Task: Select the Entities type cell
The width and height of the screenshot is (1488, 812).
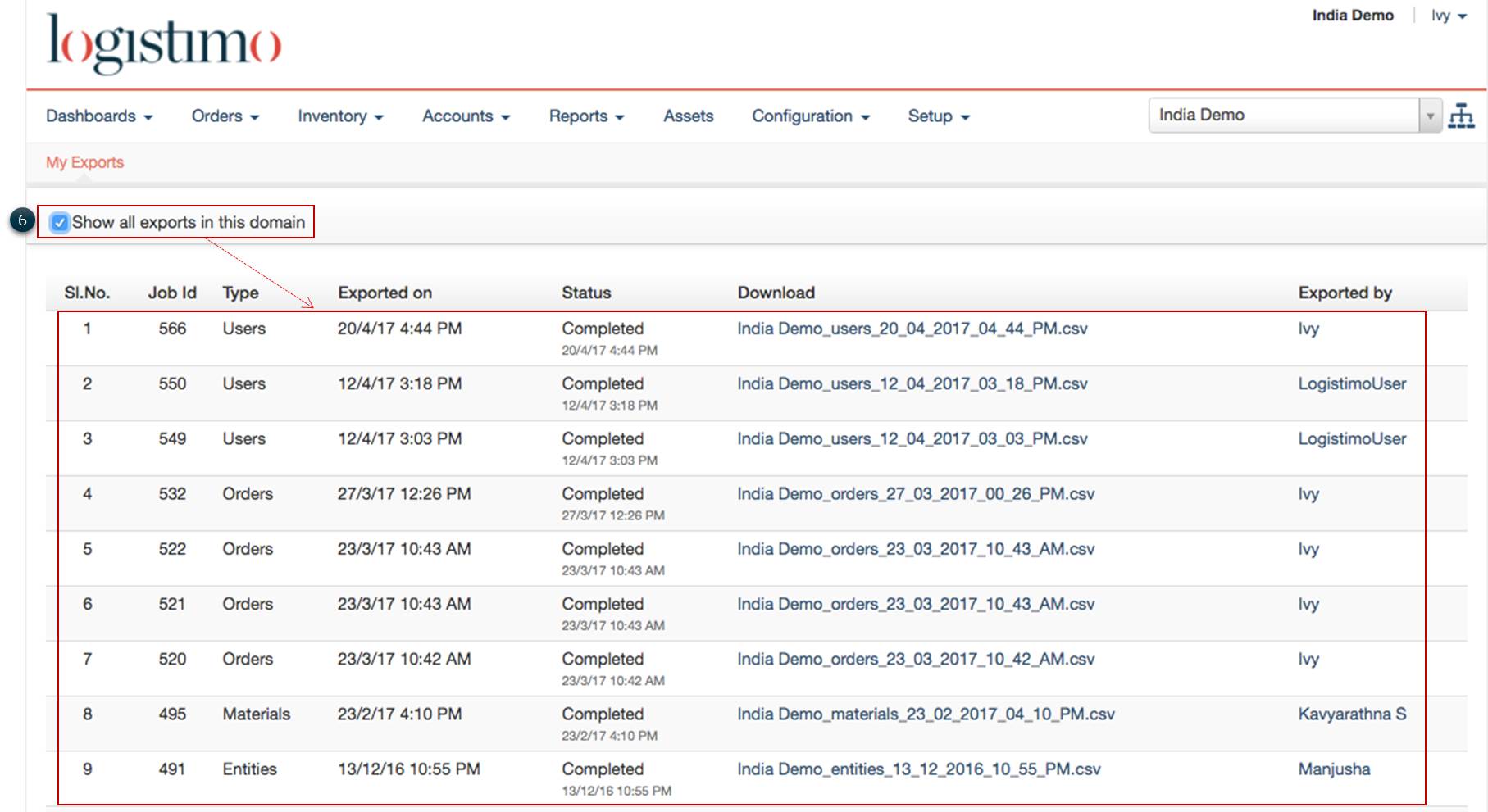Action: coord(249,769)
